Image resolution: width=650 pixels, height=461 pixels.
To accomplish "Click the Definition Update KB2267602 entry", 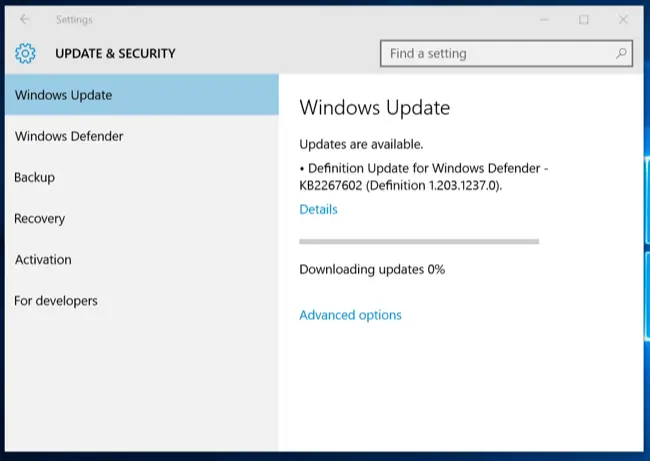I will [424, 177].
